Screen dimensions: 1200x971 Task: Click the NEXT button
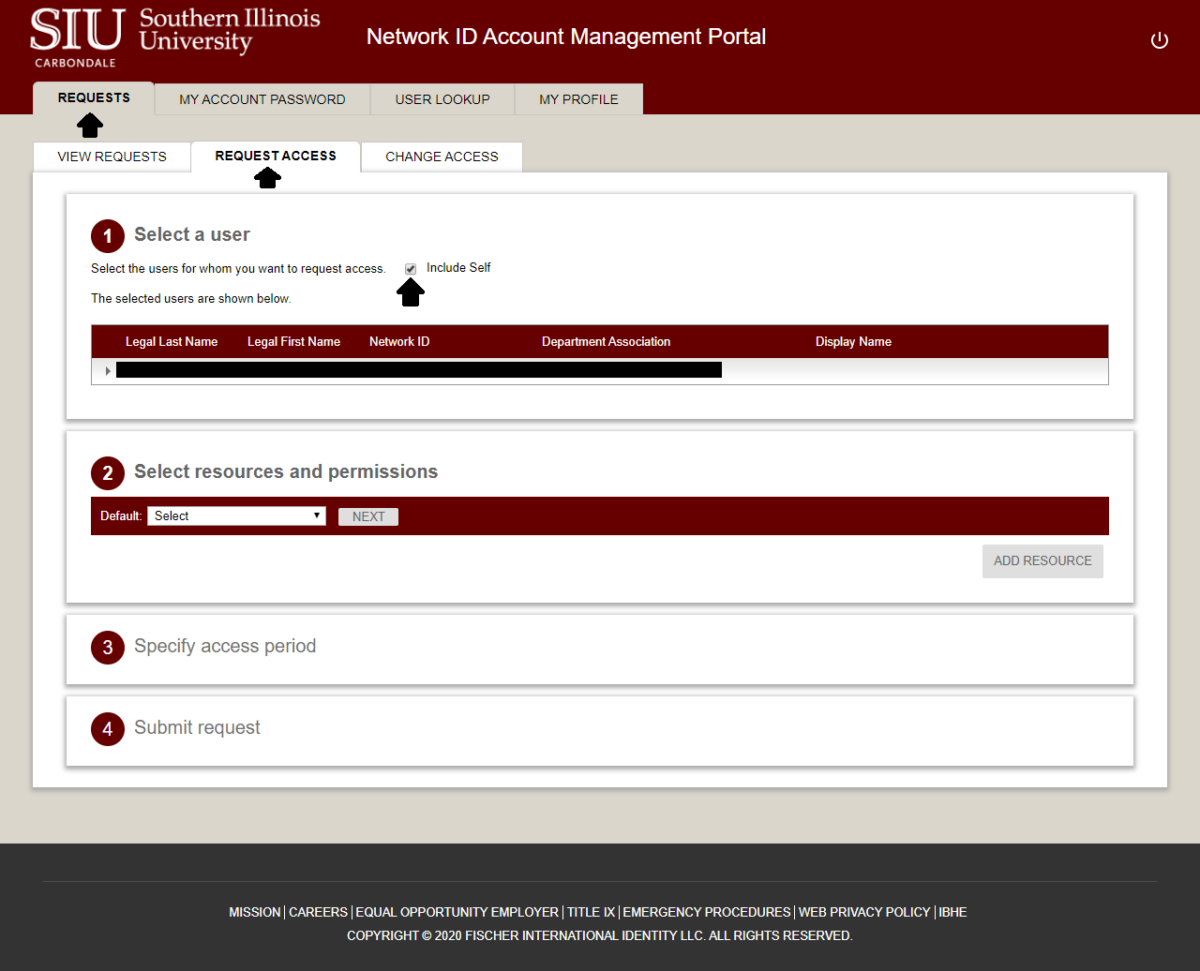tap(368, 516)
